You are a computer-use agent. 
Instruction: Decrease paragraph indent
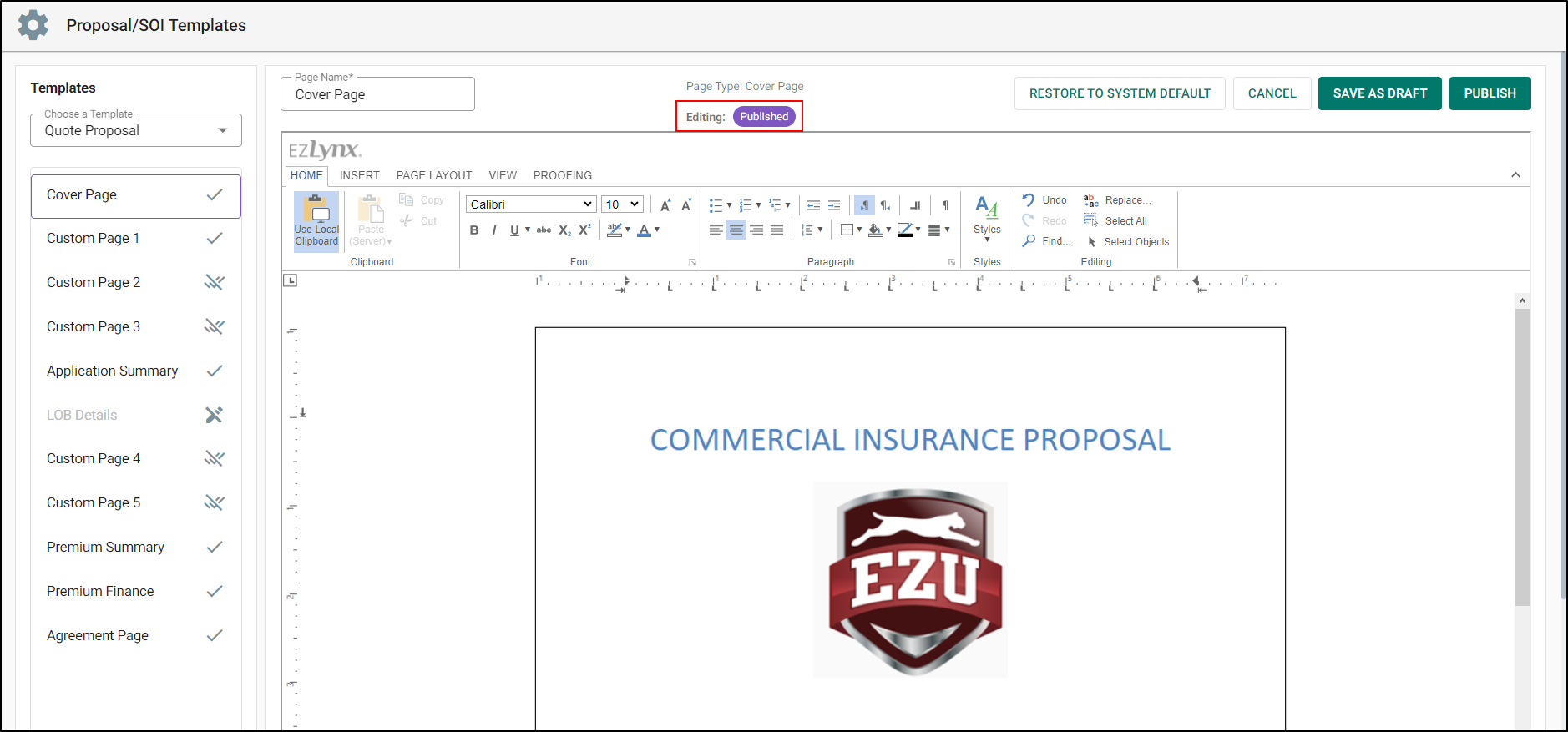pos(813,205)
